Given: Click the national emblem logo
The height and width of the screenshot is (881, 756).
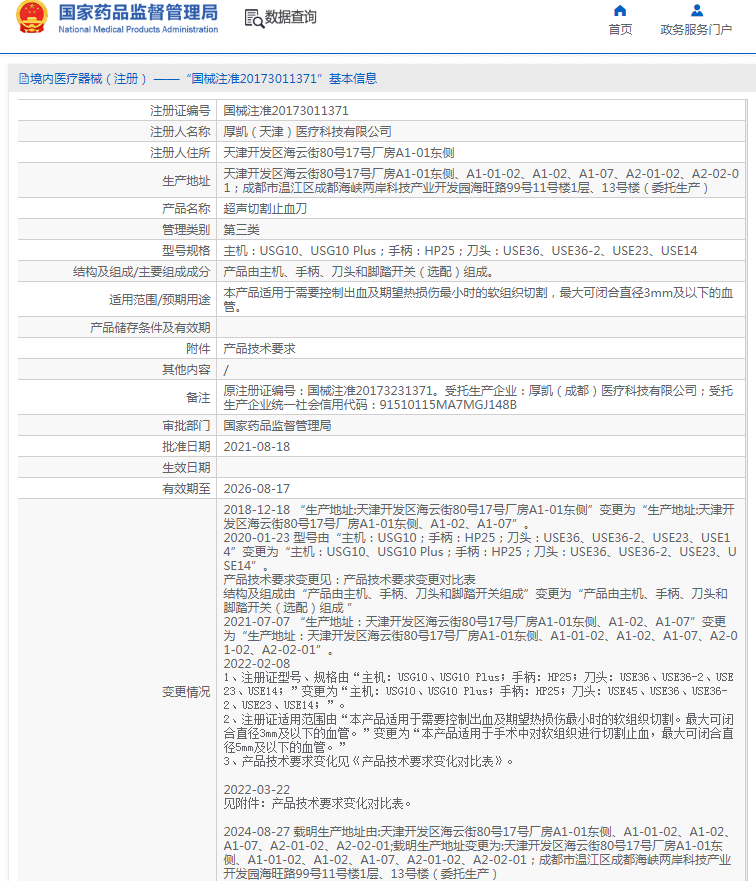Looking at the screenshot, I should (x=31, y=17).
